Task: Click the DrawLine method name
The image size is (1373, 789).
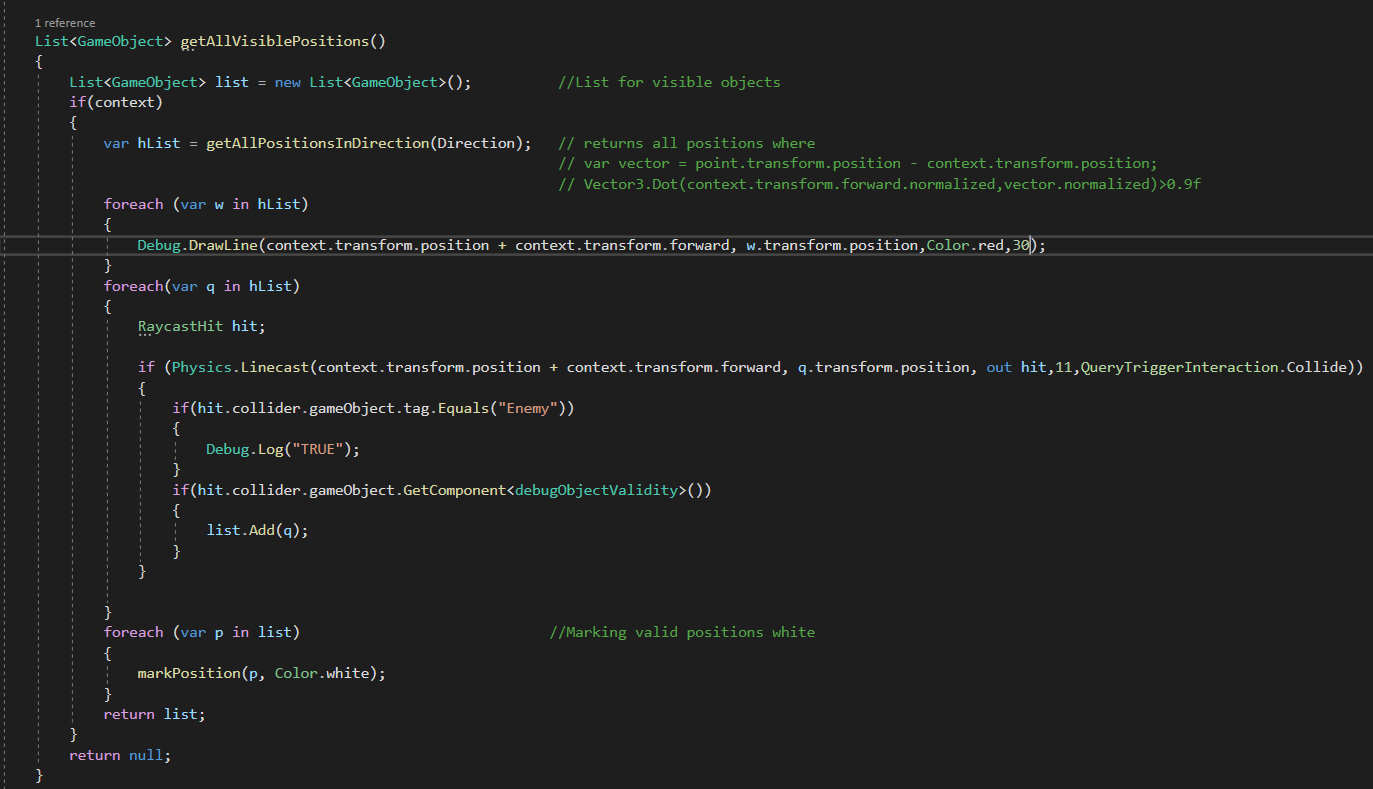Action: [223, 245]
